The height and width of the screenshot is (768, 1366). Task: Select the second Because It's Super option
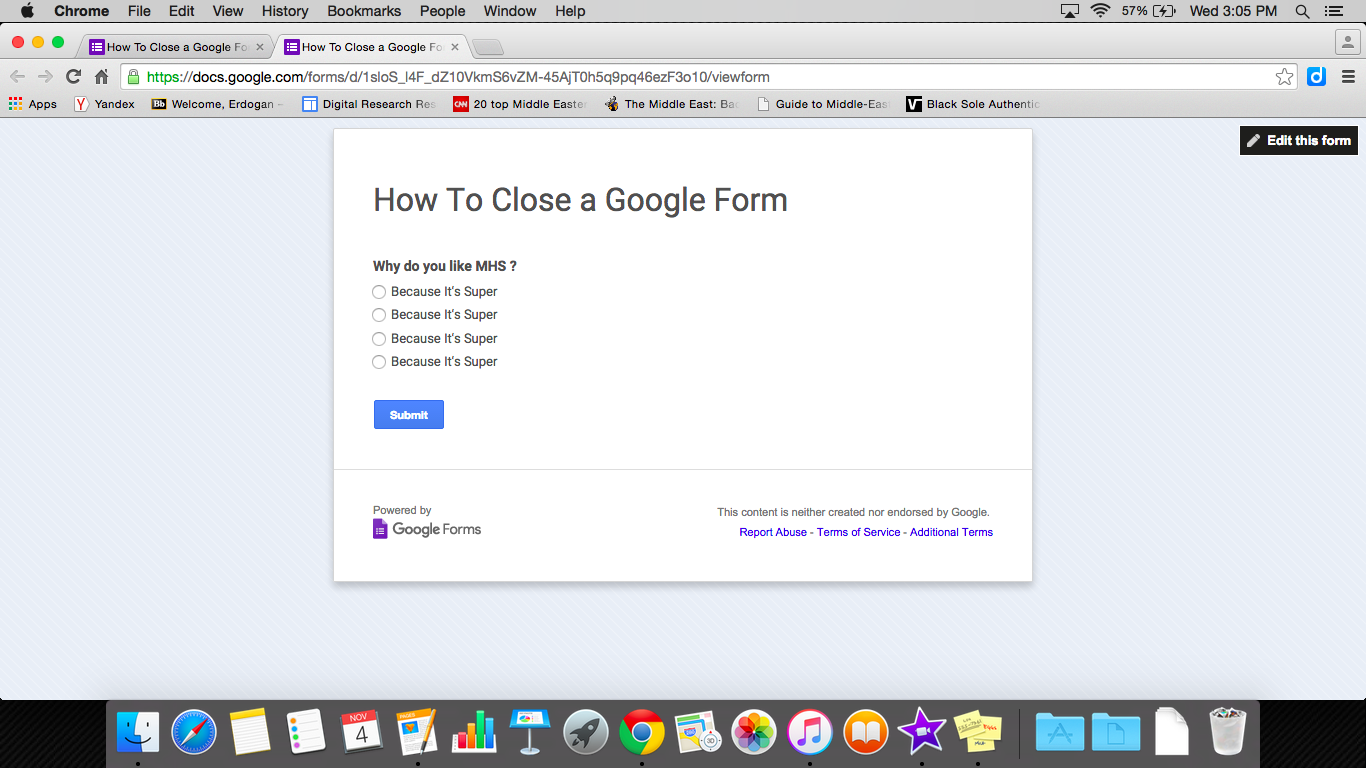pyautogui.click(x=379, y=315)
